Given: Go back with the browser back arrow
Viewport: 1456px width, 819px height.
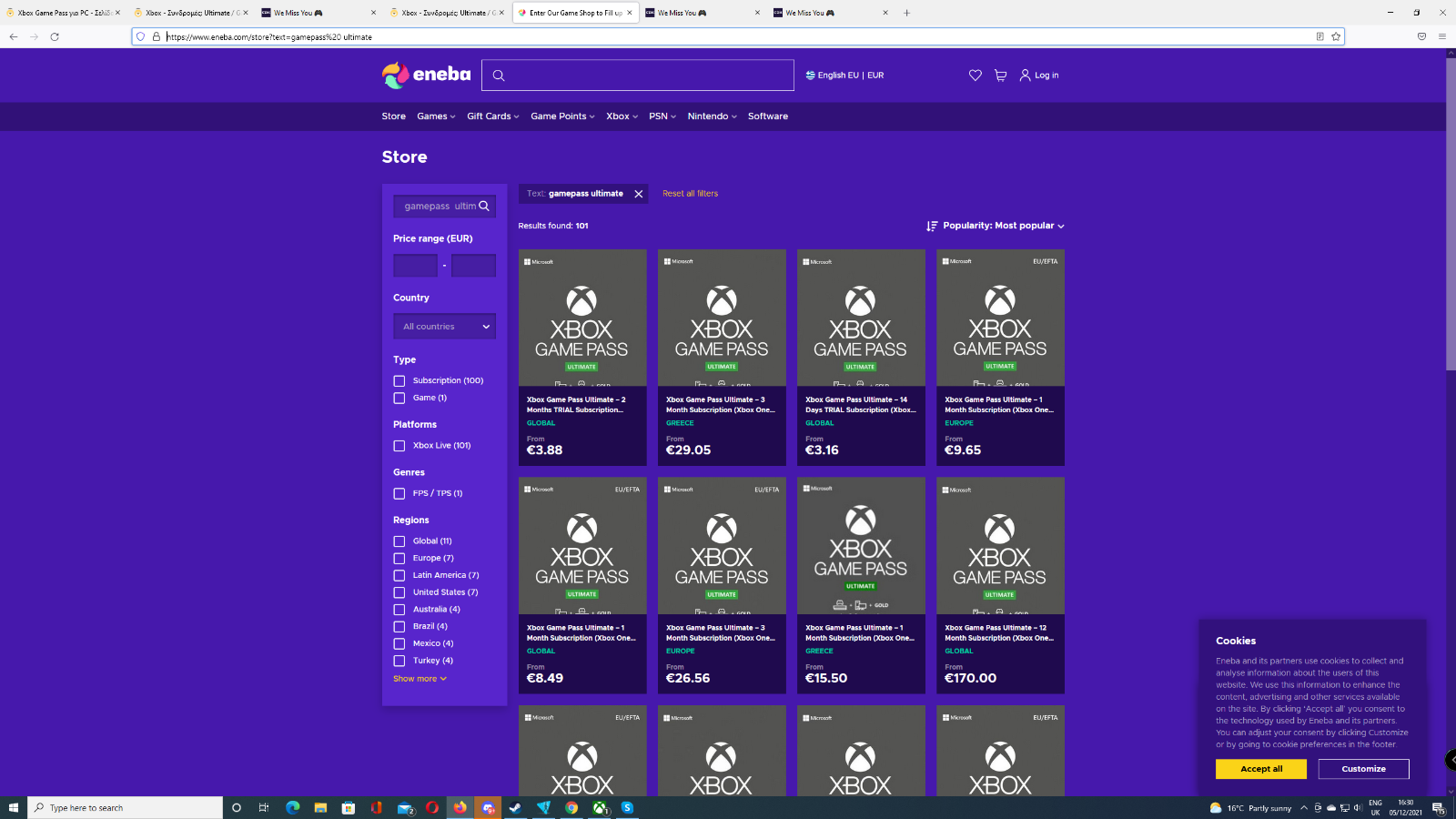Looking at the screenshot, I should 13,36.
